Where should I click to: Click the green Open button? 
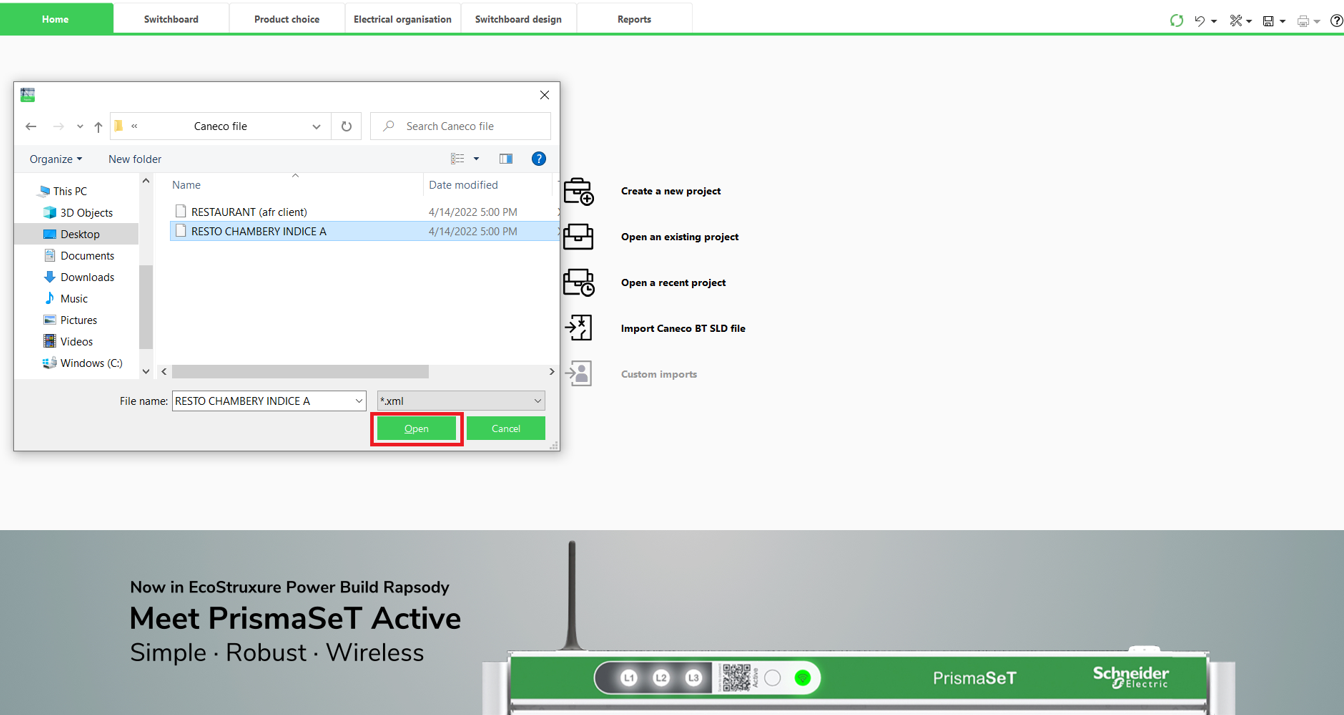(x=416, y=428)
